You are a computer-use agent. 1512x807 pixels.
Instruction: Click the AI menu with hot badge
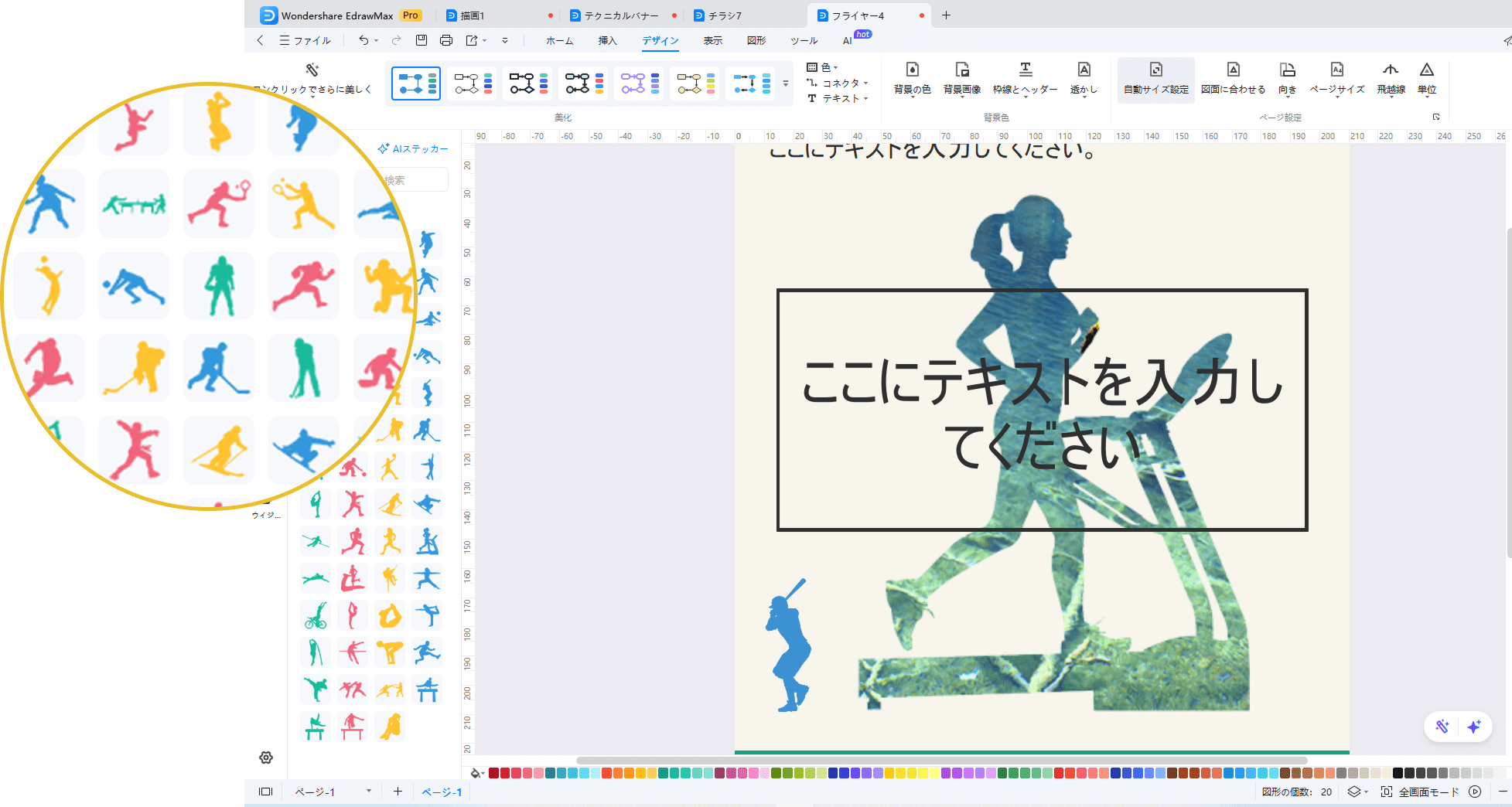point(848,40)
